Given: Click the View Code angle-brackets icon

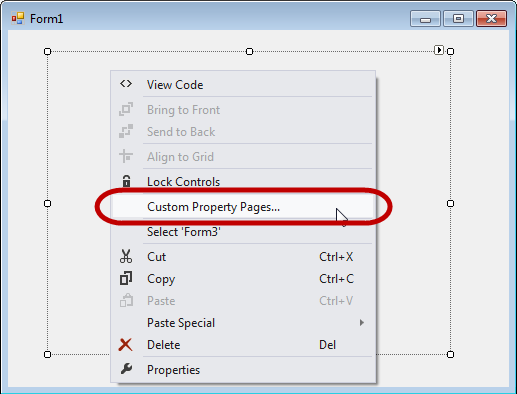Looking at the screenshot, I should coord(126,84).
